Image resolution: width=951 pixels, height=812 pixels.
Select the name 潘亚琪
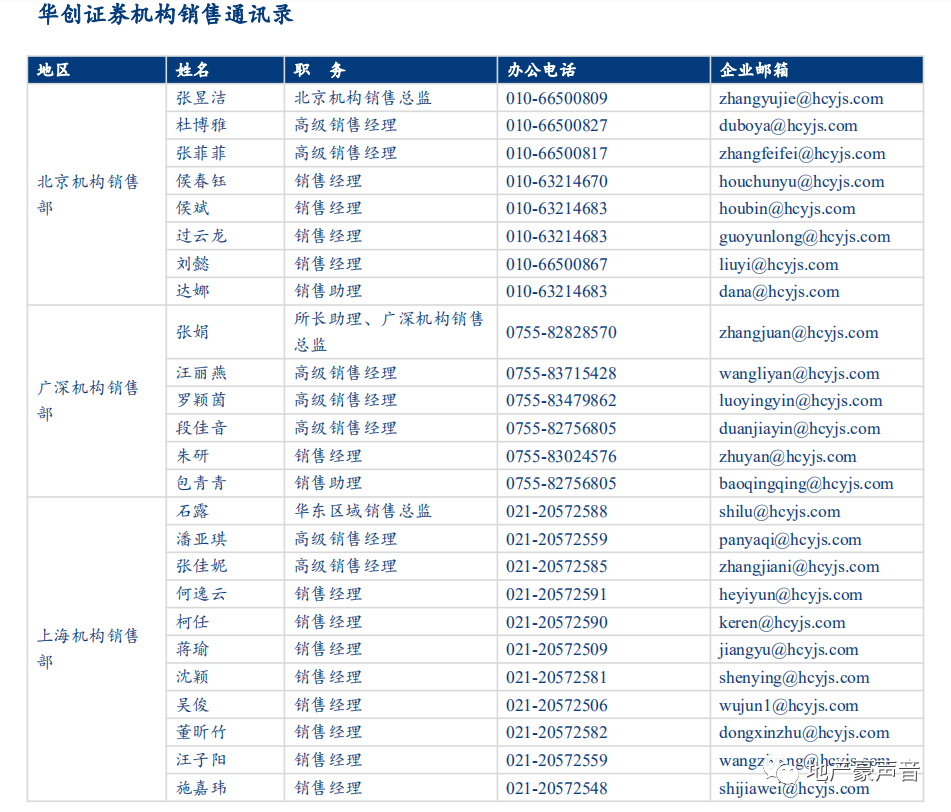pyautogui.click(x=201, y=539)
